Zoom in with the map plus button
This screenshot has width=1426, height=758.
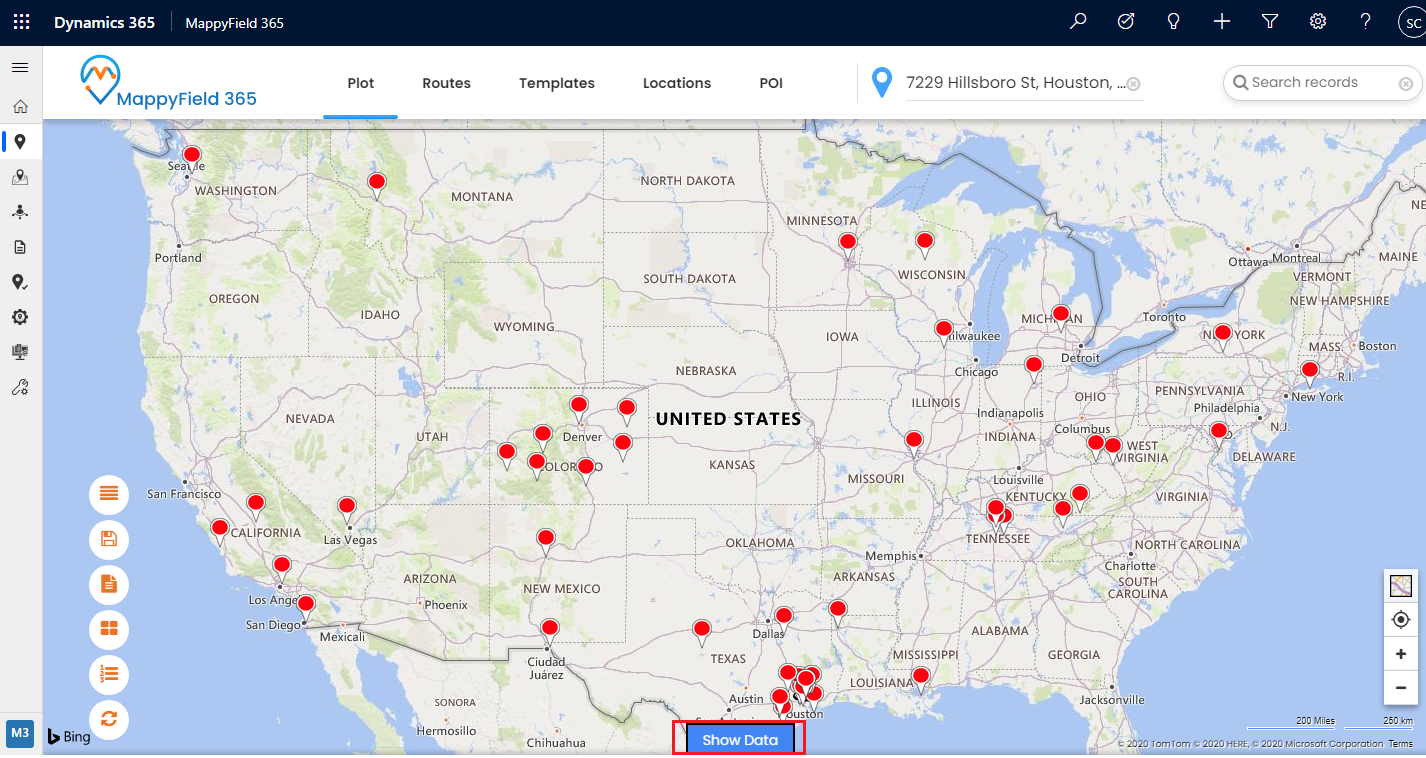1401,654
